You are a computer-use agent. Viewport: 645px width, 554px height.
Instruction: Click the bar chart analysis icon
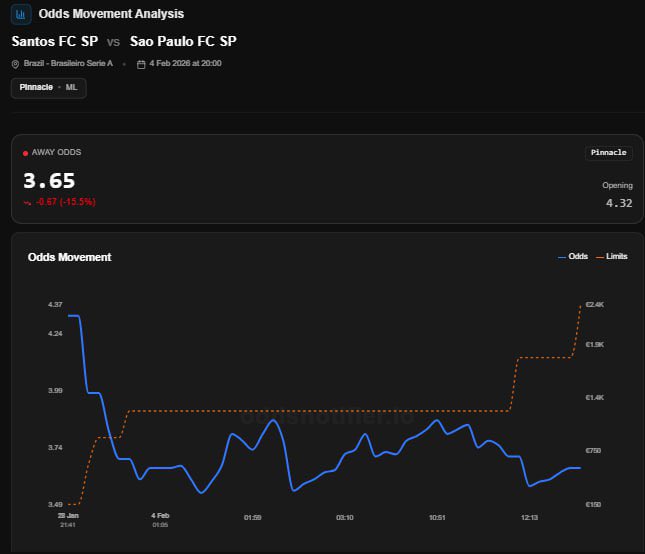coord(21,14)
